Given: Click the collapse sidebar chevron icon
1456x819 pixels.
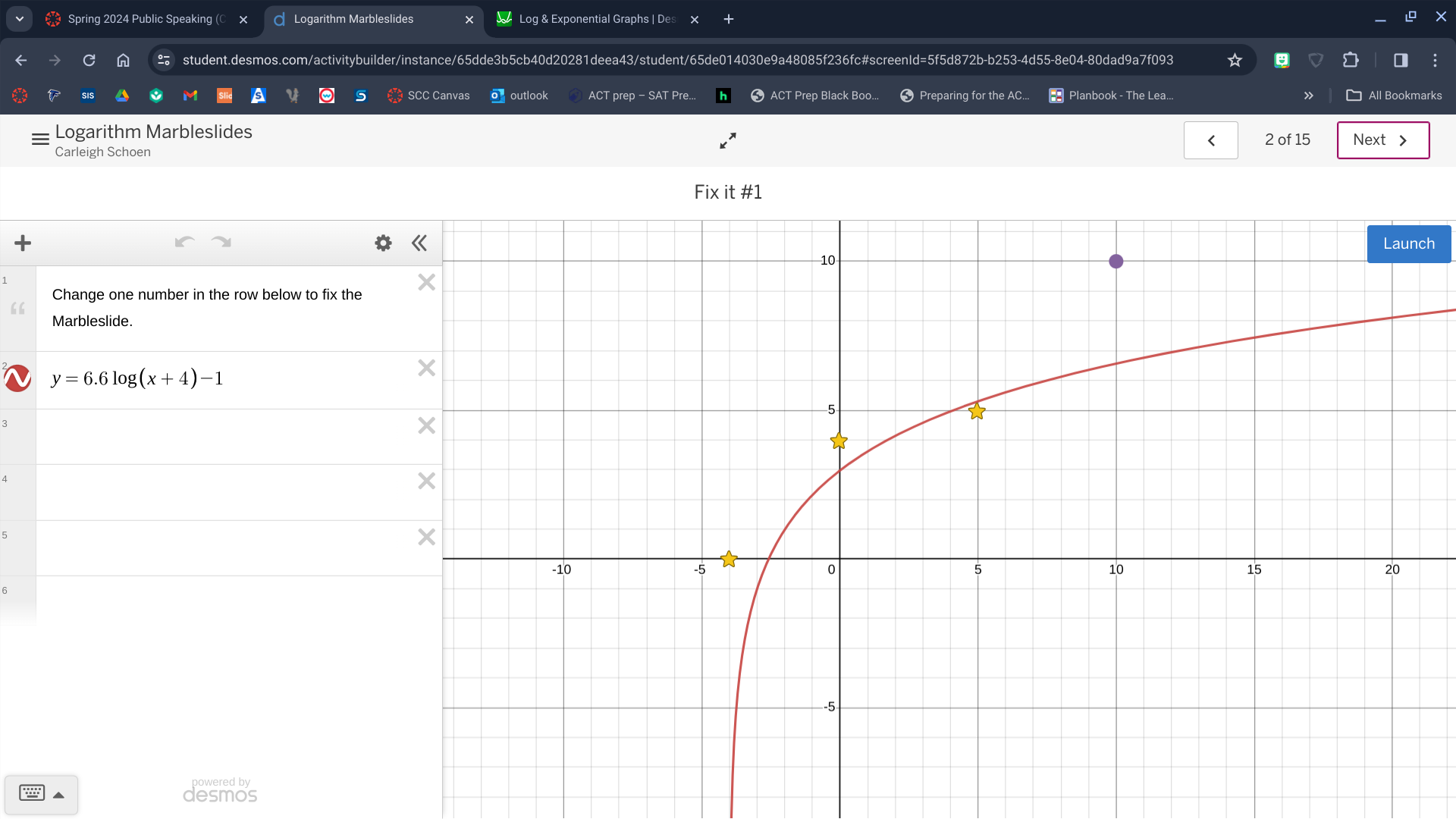Looking at the screenshot, I should 419,243.
